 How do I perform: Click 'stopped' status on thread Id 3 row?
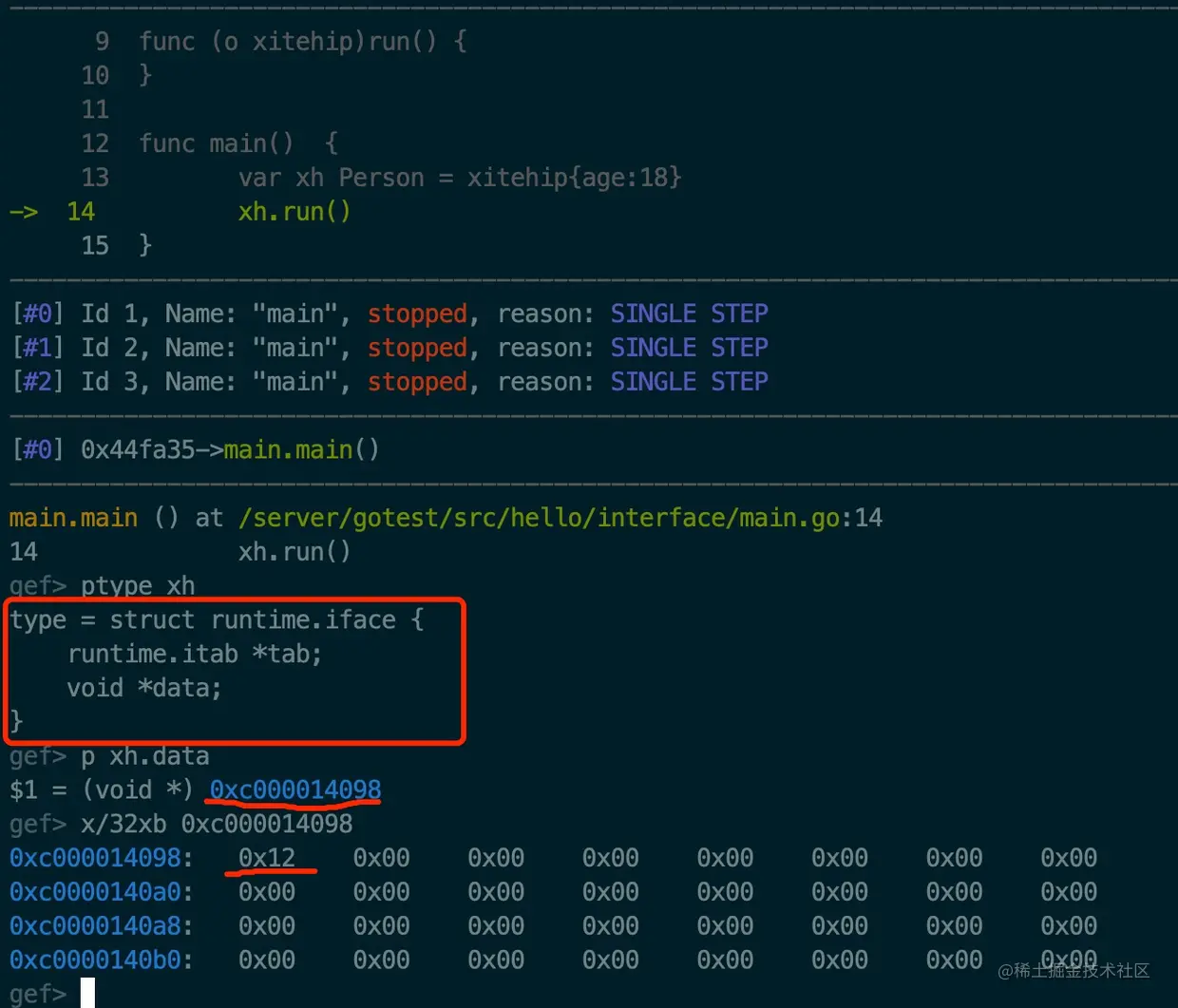[x=418, y=382]
